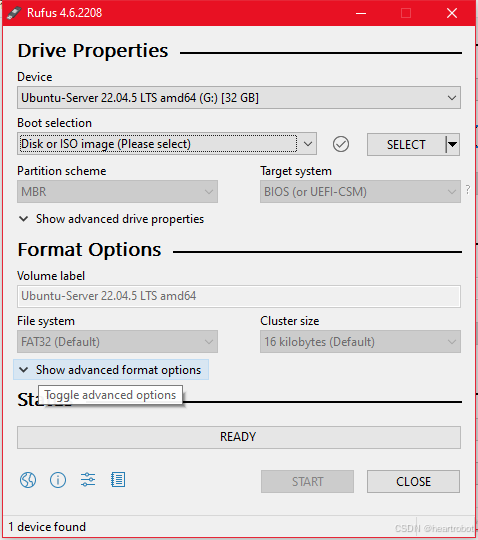Click the START button

tap(307, 481)
